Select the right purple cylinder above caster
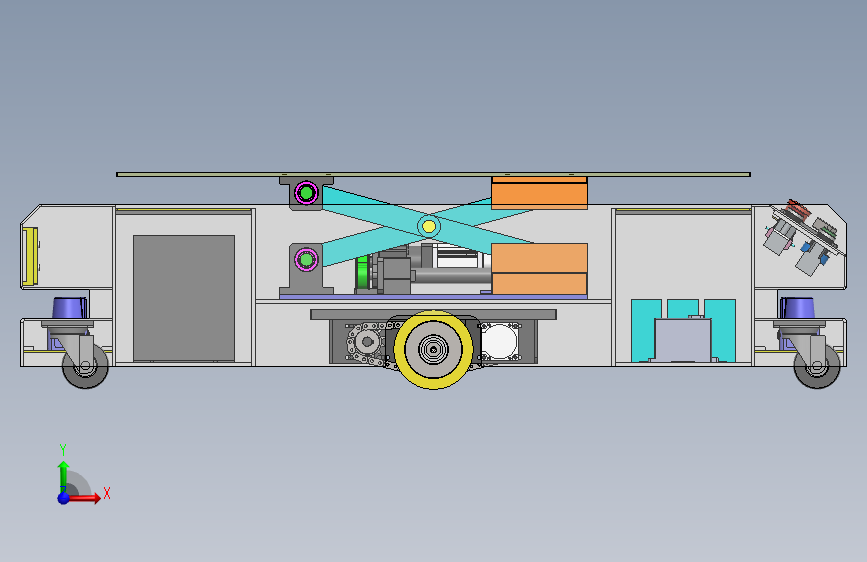Screen dimensions: 867x562 pos(797,308)
